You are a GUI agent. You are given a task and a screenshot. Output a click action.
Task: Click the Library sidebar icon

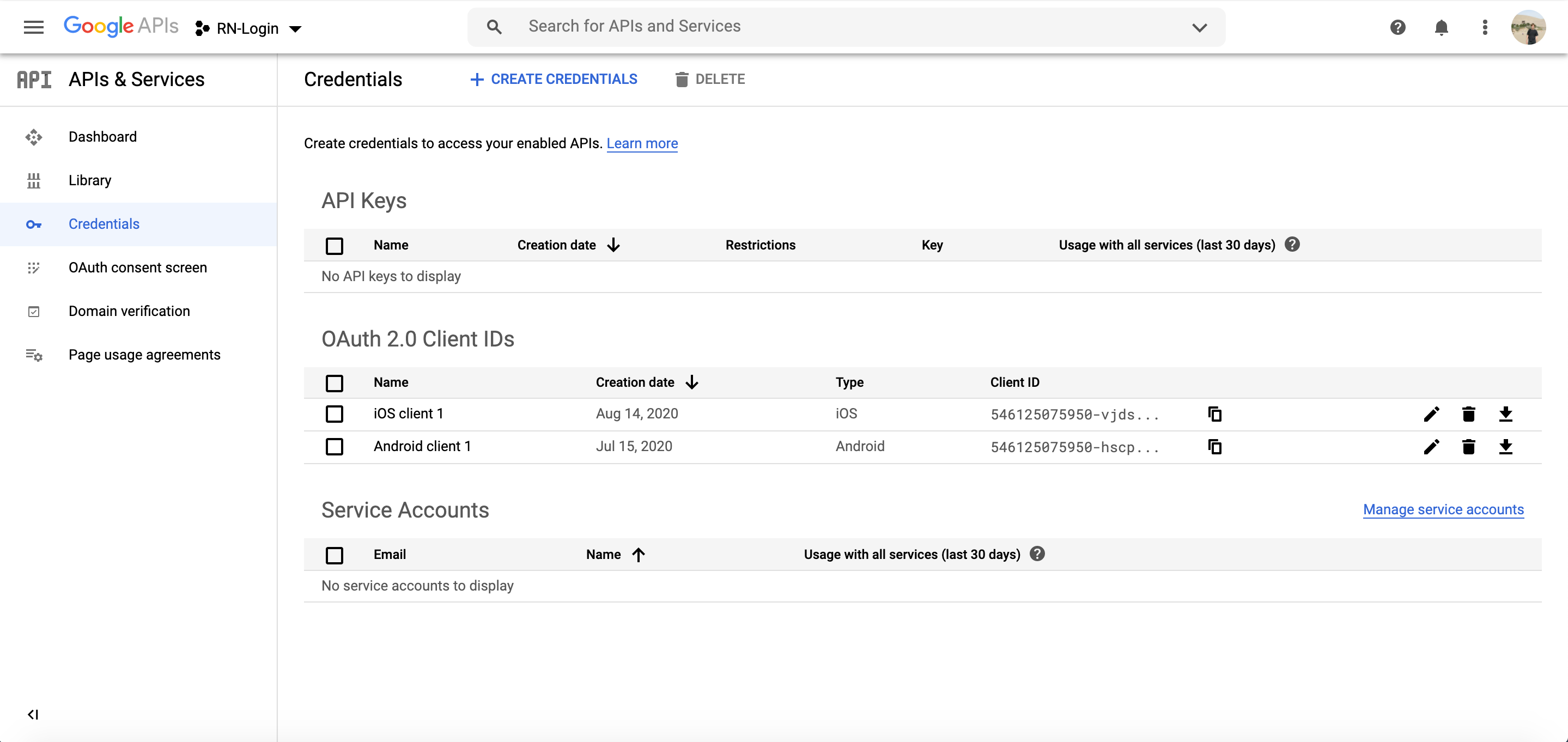[x=34, y=181]
